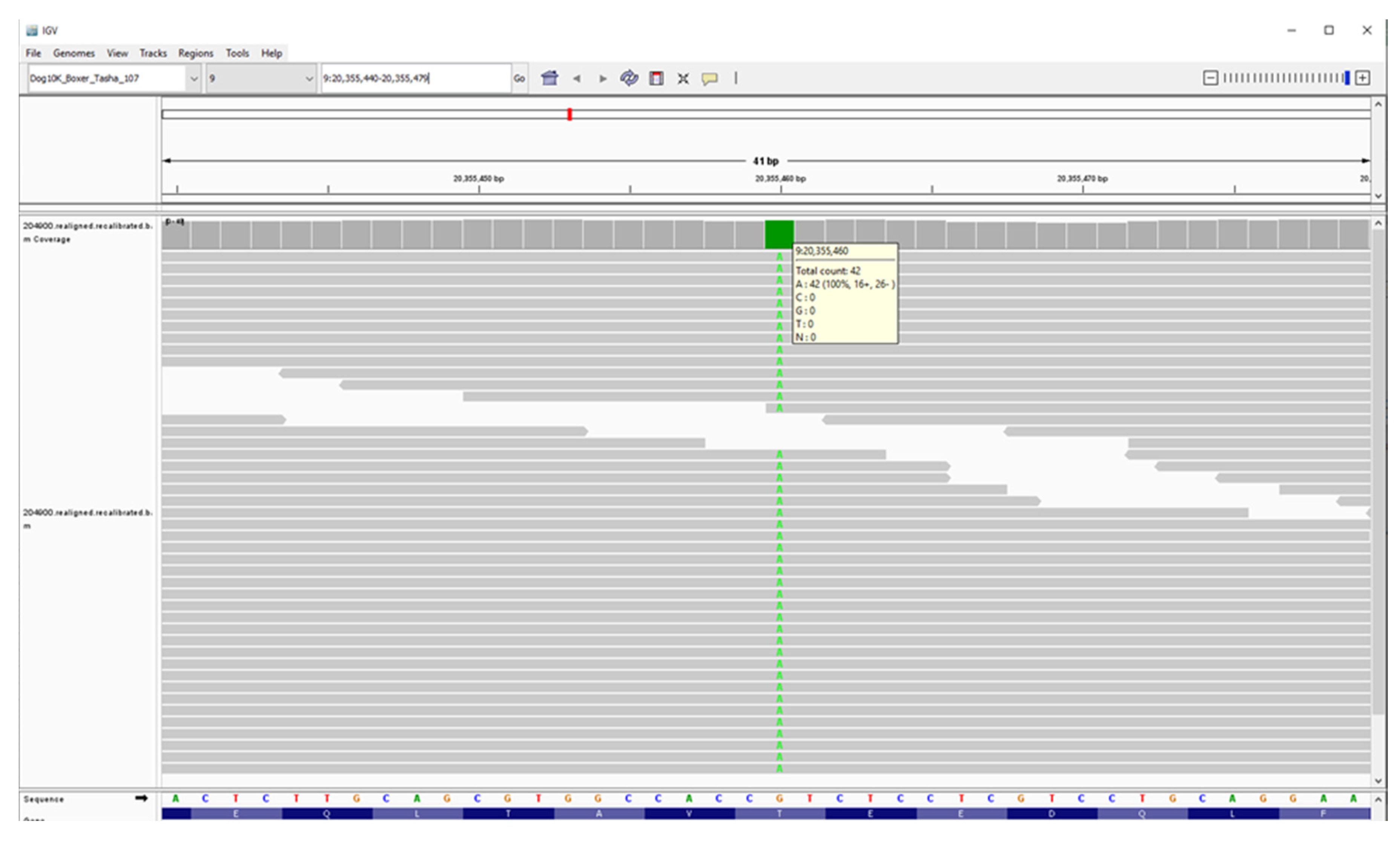Open the chromosome 9 dropdown
Screen dimensions: 1400x844
(x=309, y=78)
